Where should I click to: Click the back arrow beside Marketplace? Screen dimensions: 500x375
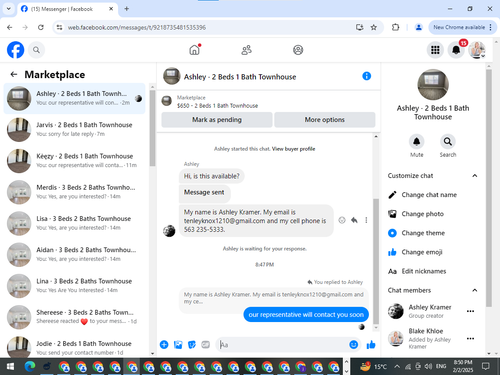click(x=14, y=74)
